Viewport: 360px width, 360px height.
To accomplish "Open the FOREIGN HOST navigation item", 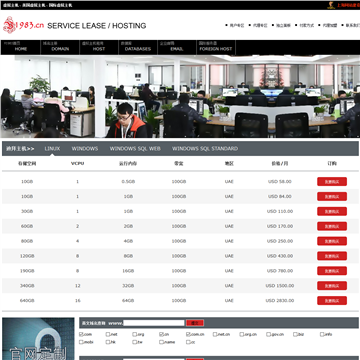I will (x=216, y=47).
